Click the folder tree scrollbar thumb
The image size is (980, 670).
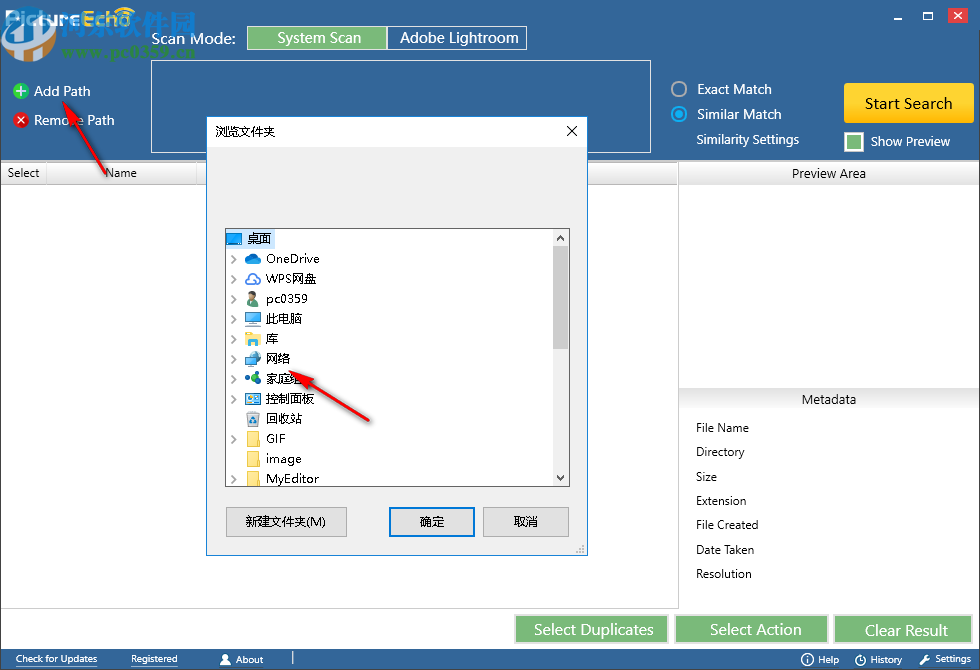pos(561,297)
